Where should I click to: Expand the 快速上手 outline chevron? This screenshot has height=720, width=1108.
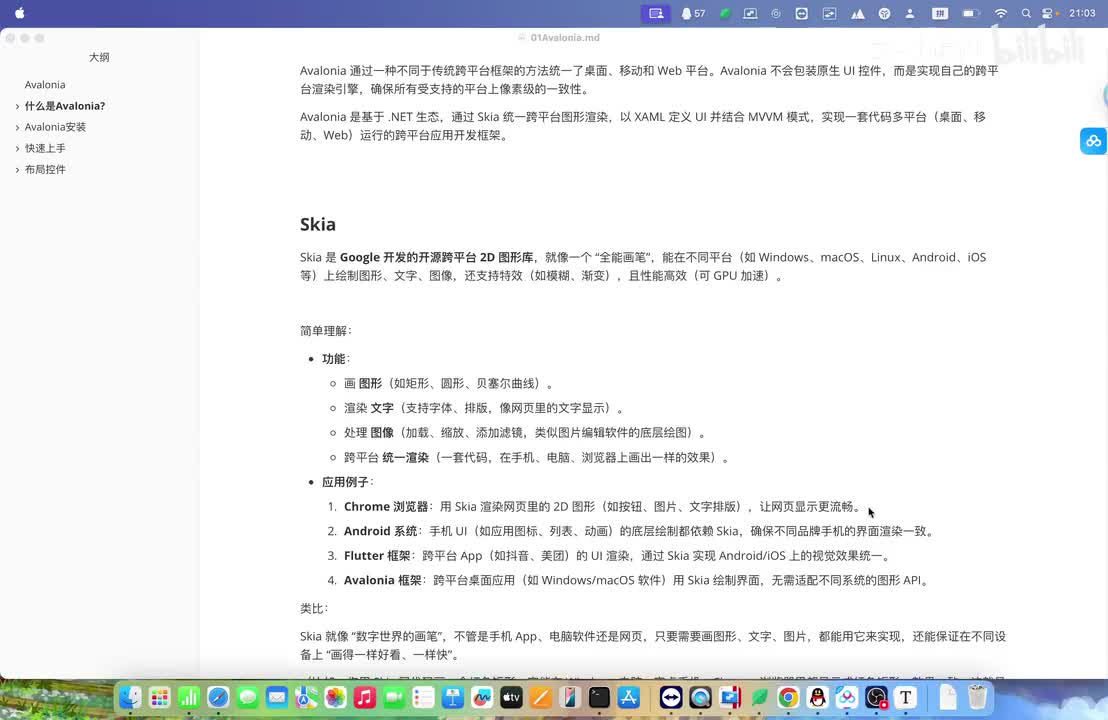pyautogui.click(x=17, y=148)
